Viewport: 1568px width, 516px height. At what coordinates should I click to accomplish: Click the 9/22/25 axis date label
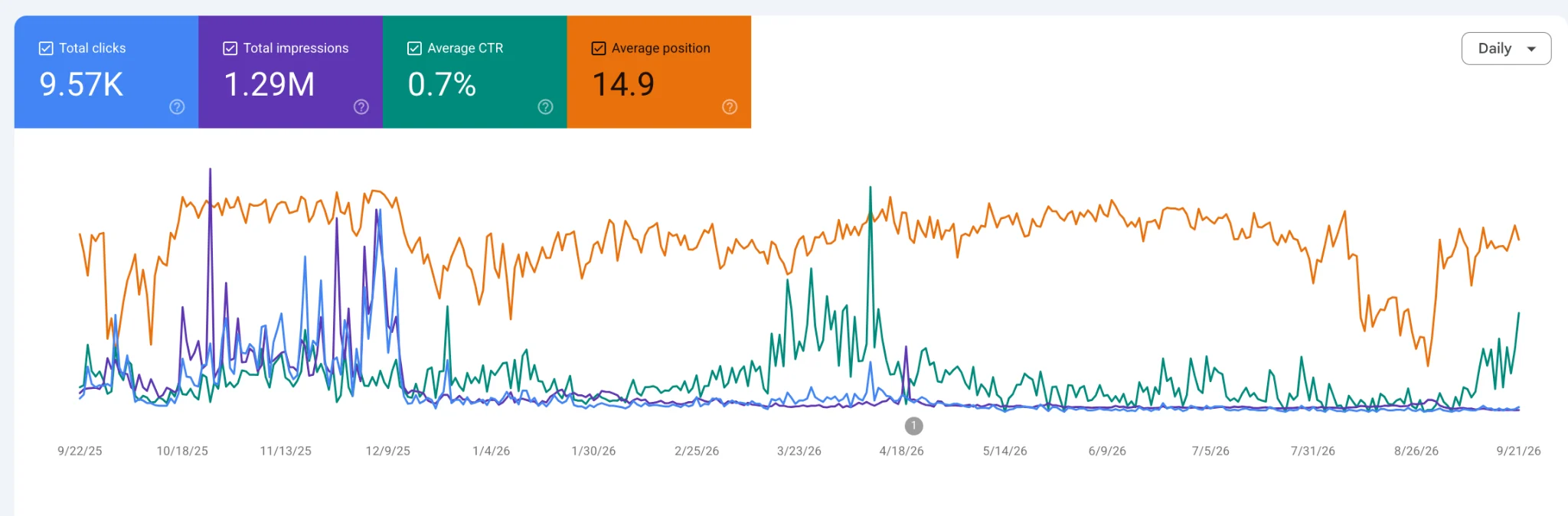tap(80, 451)
